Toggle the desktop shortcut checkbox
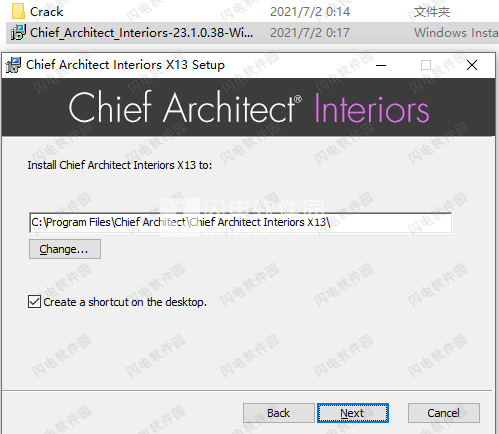 (x=35, y=302)
